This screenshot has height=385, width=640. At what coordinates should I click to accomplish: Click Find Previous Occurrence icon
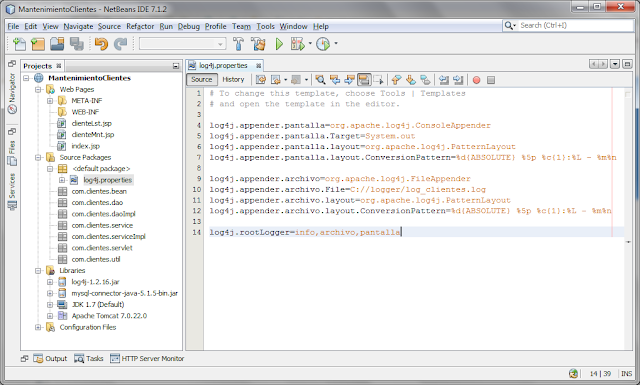(x=335, y=80)
